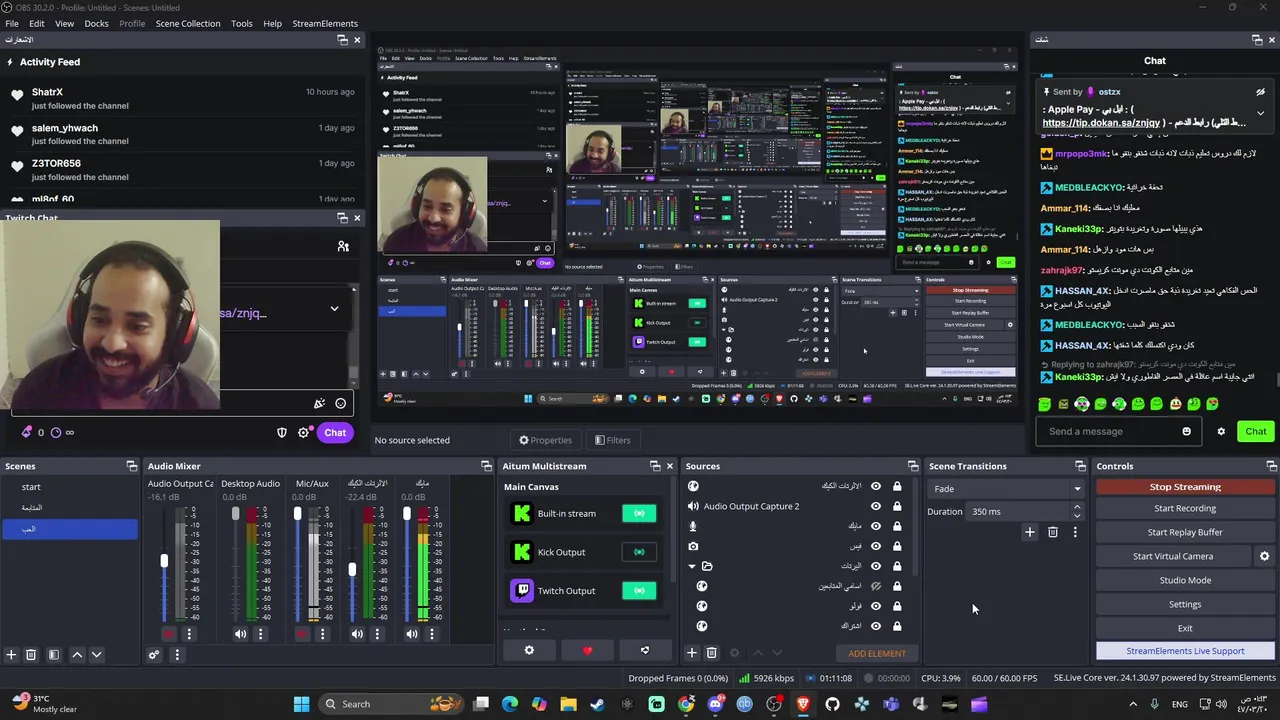Image resolution: width=1280 pixels, height=720 pixels.
Task: Open GitHub Desktop from the taskbar
Action: coord(832,704)
